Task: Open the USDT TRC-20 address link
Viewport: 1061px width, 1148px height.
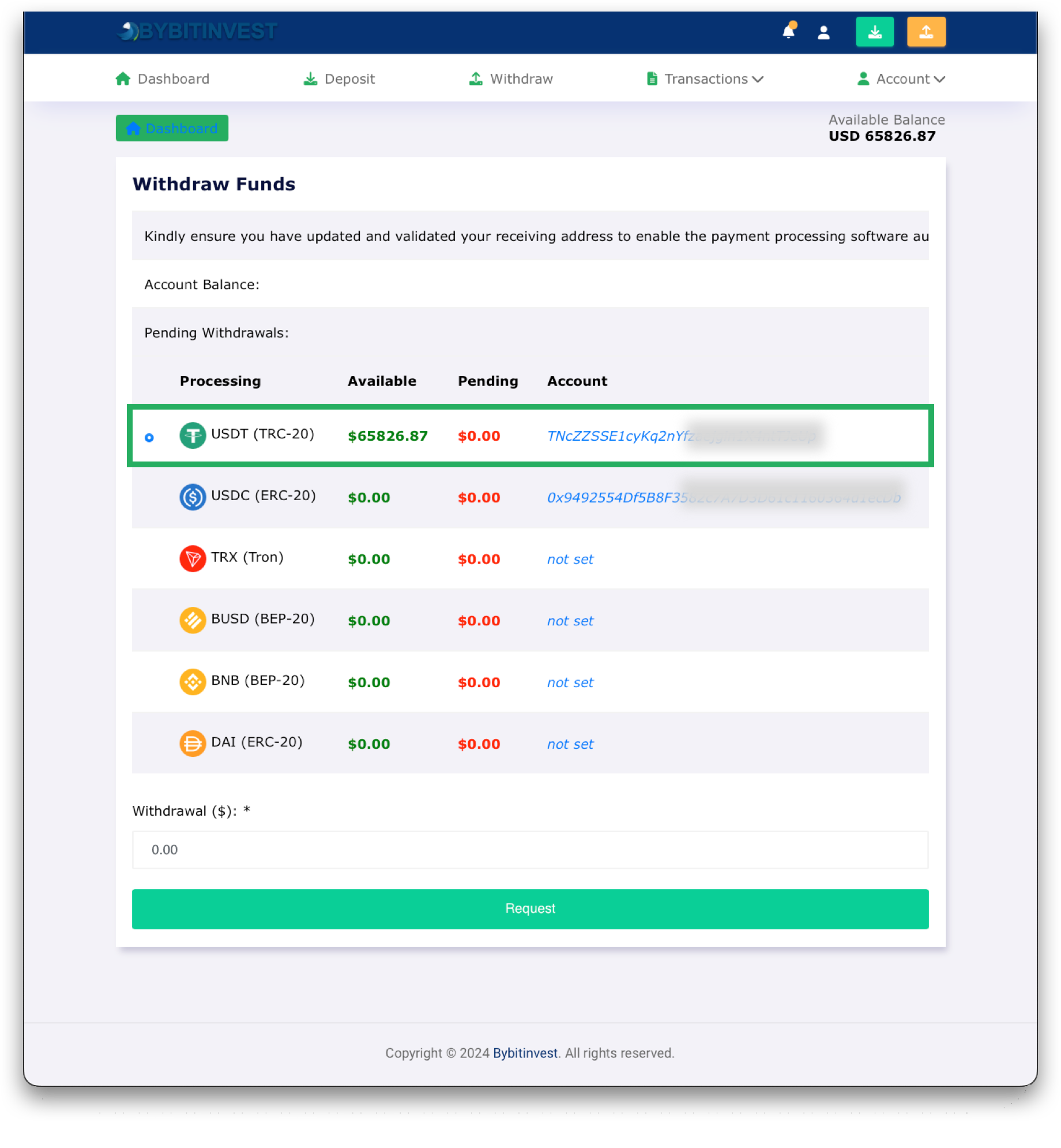Action: (x=682, y=436)
